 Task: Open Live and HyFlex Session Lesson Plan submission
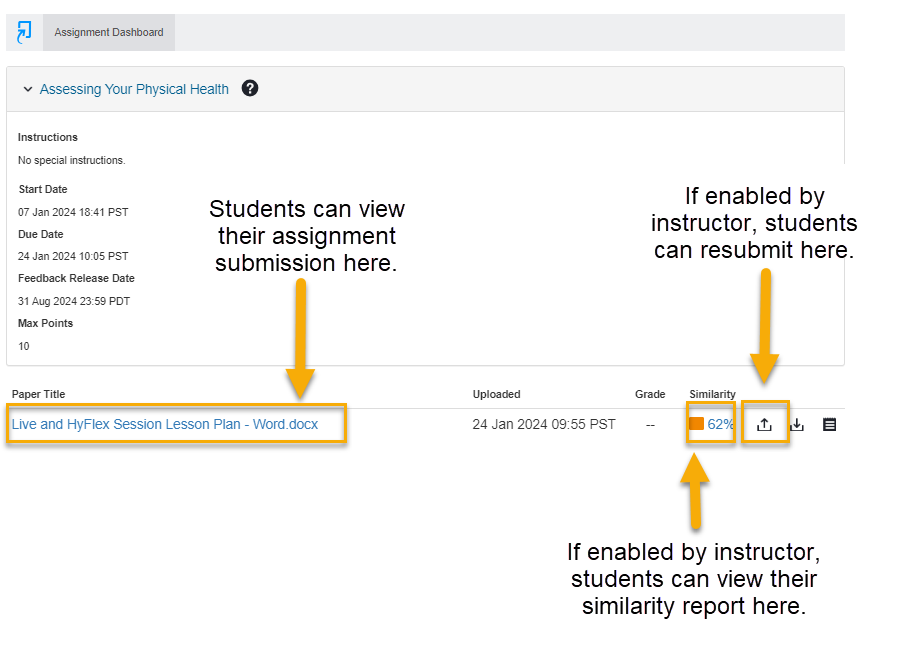[165, 424]
